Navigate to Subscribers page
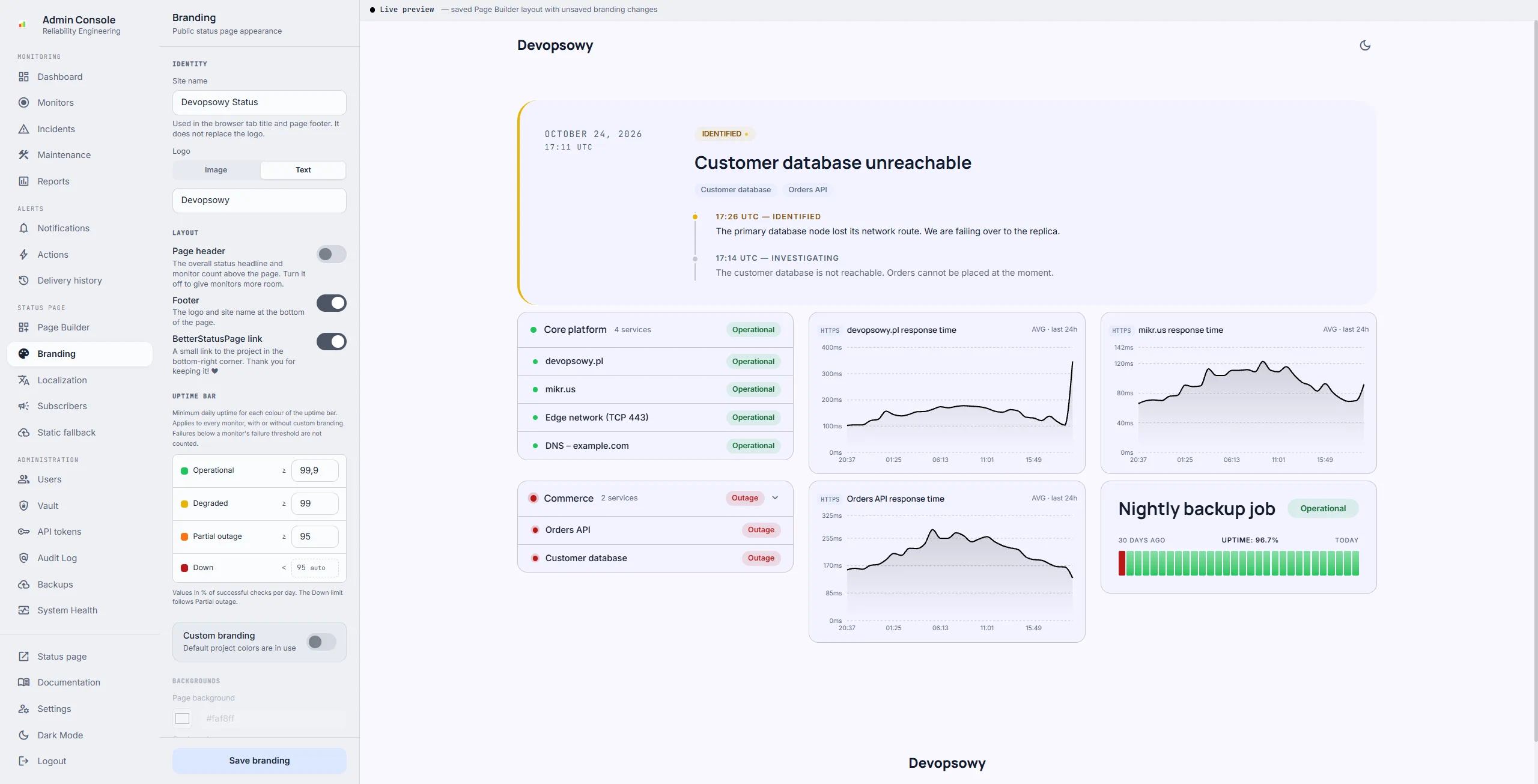The height and width of the screenshot is (784, 1538). 80,406
